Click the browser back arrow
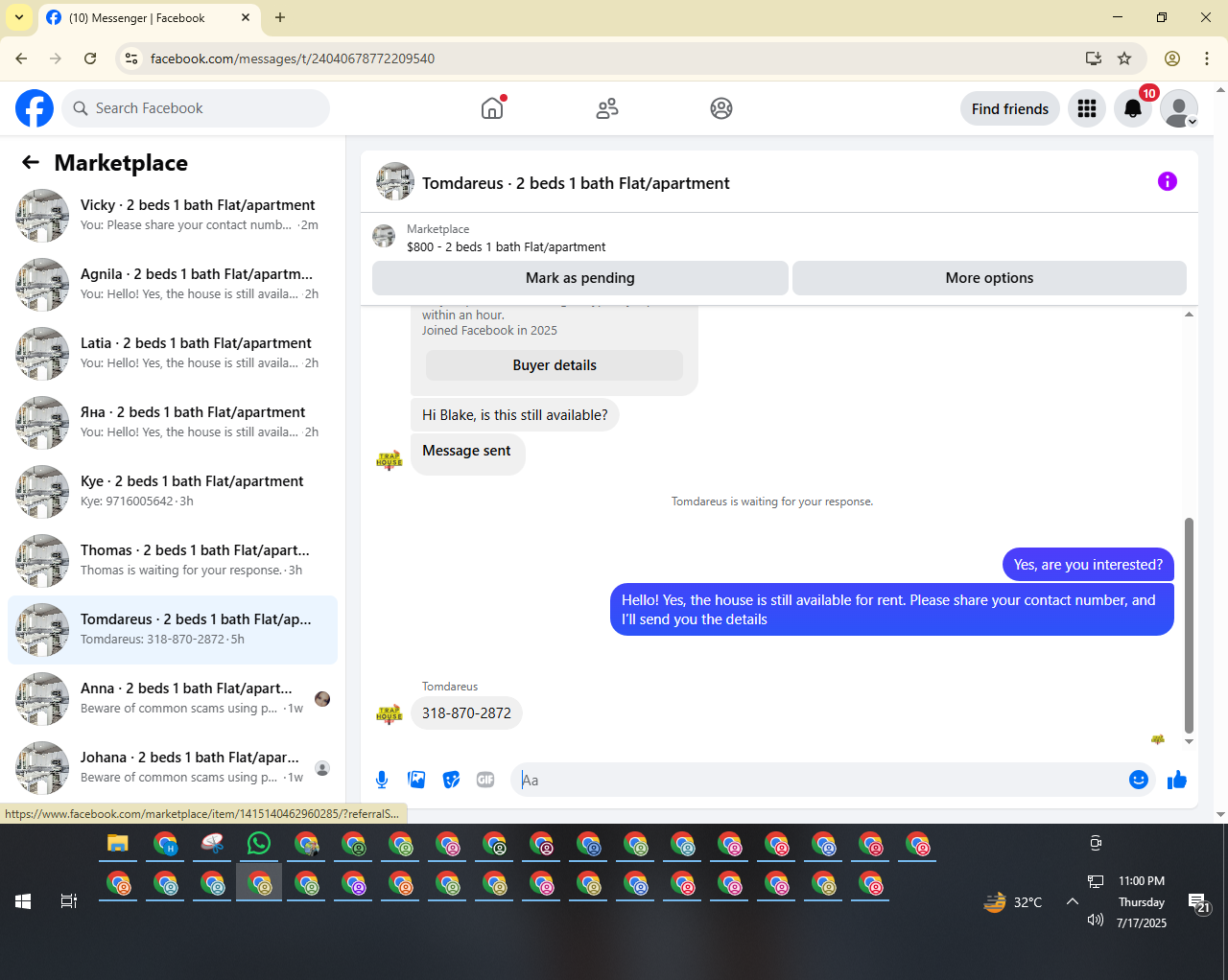This screenshot has width=1228, height=980. point(21,58)
